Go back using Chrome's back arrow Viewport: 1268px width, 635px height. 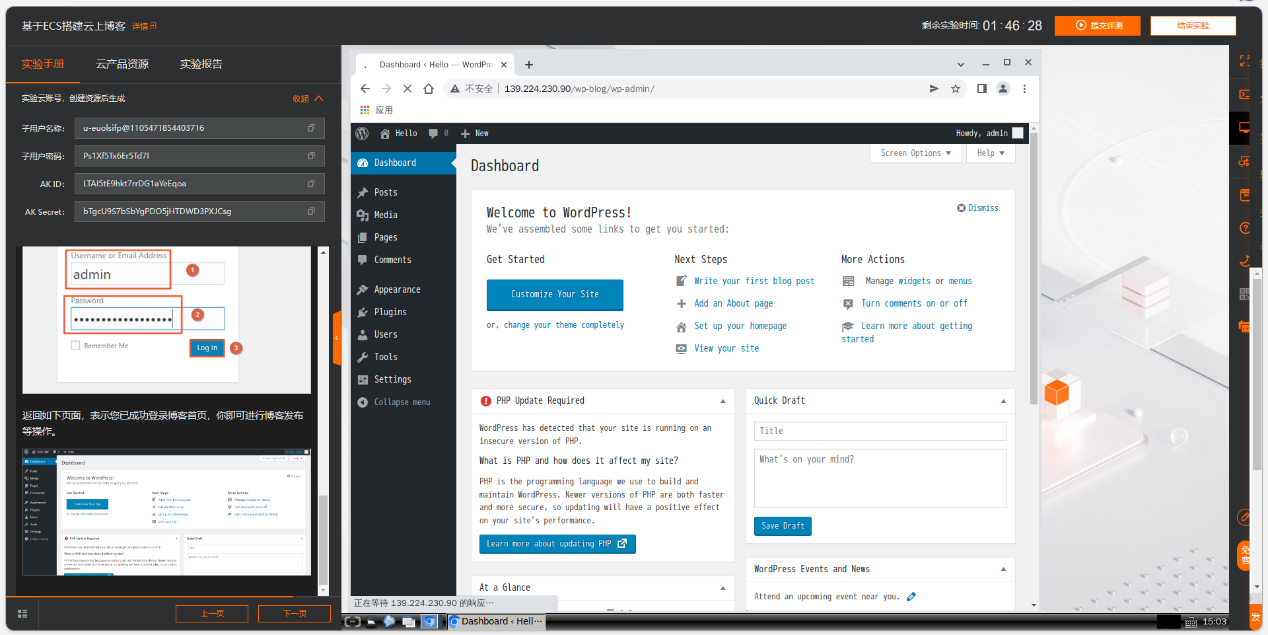tap(365, 88)
